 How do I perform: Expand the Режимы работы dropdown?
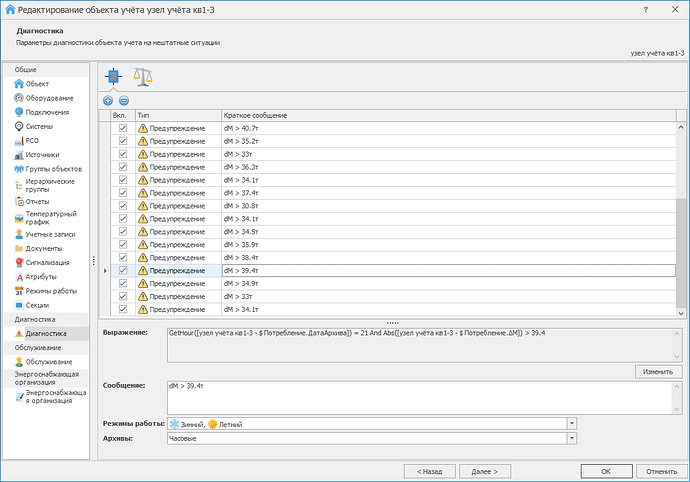[571, 424]
